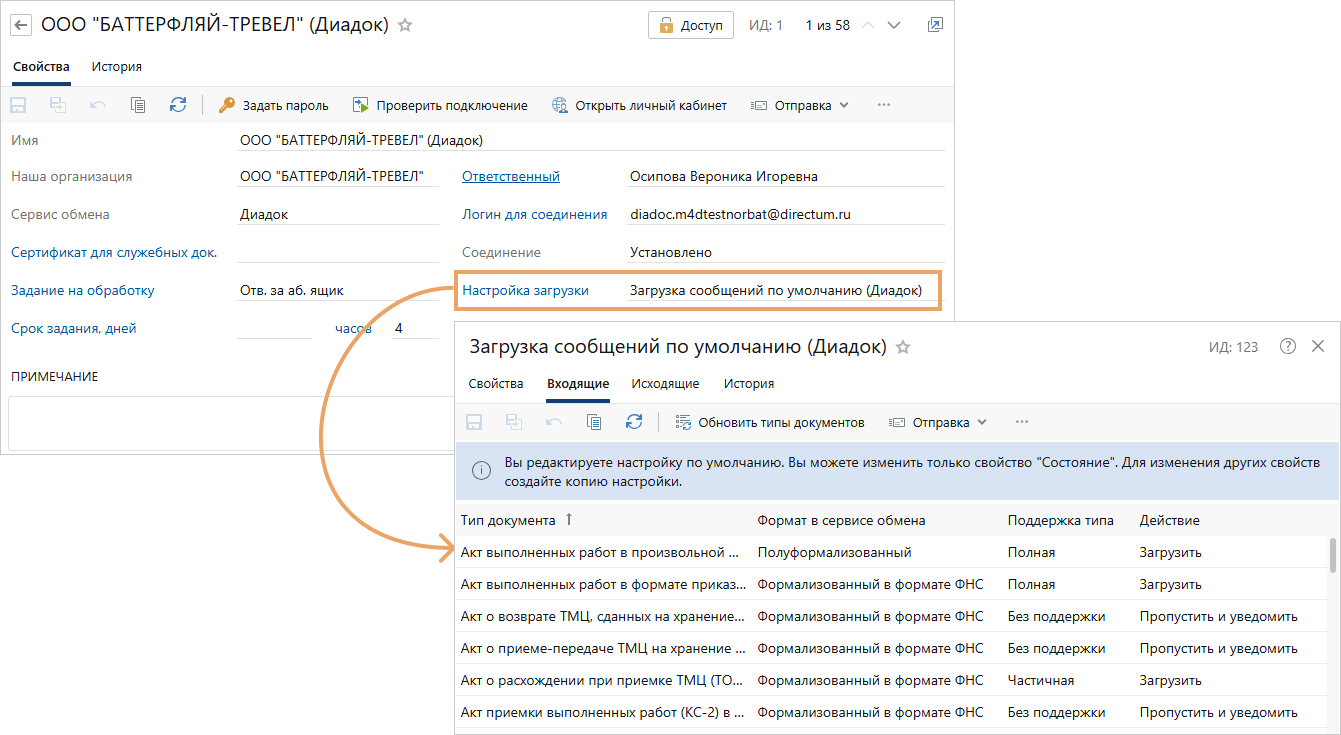Star the Загрузка сообщений по умолчанию card
1341x735 pixels.
[x=903, y=347]
